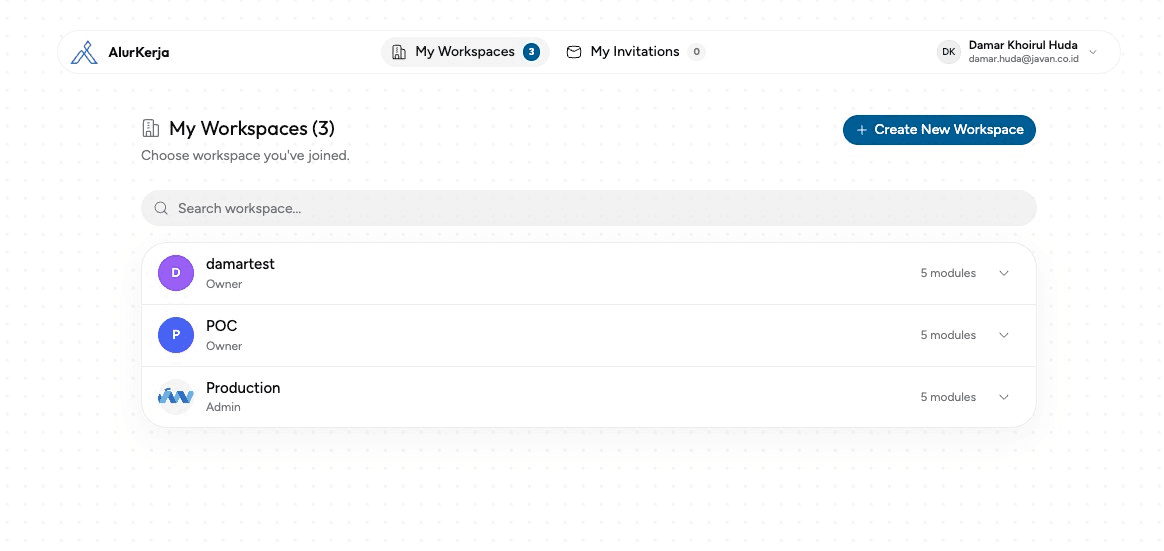Click the building icon next to page heading

(151, 128)
